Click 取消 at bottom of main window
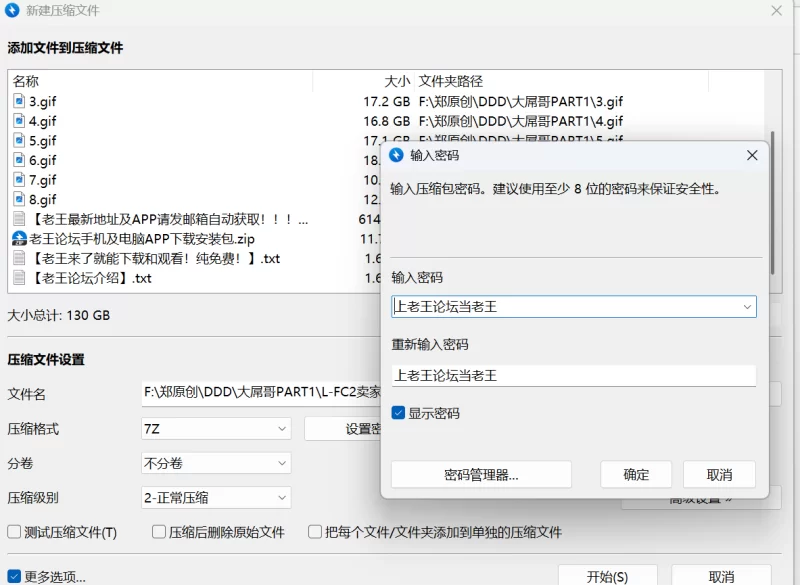 721,576
